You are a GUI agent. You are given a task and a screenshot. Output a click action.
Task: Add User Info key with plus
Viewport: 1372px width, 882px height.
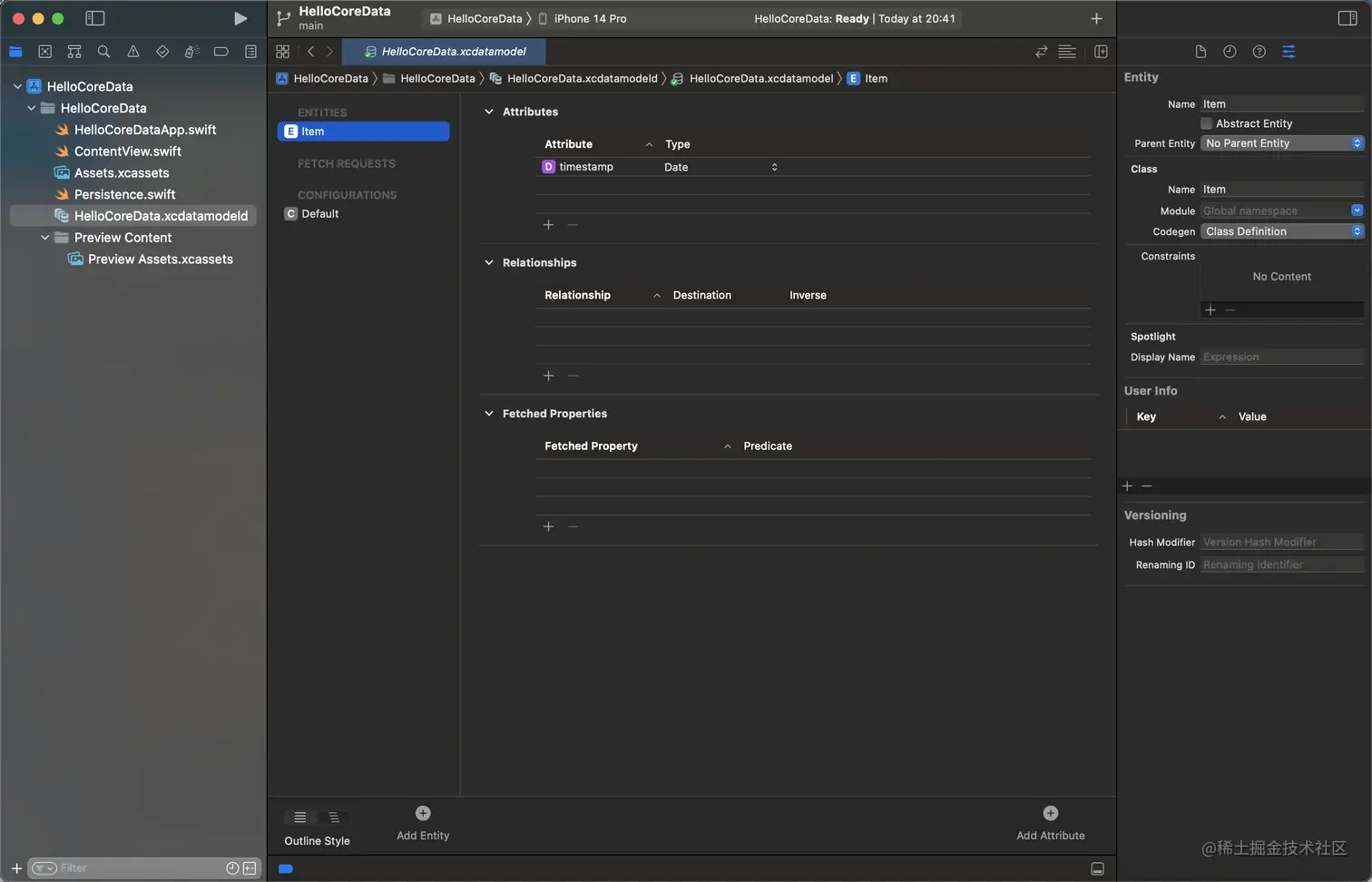point(1128,486)
